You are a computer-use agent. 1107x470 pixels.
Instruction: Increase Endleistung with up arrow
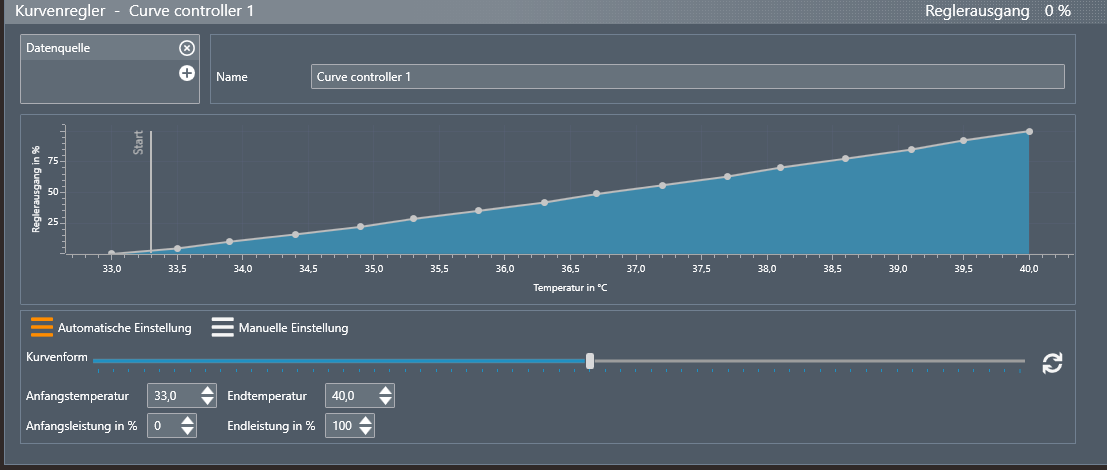(365, 420)
